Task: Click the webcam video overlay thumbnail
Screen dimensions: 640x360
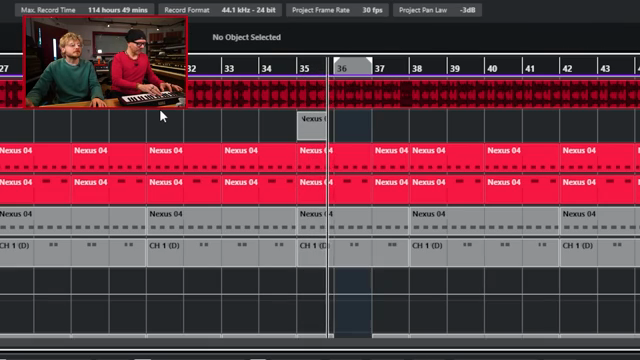Action: [106, 62]
